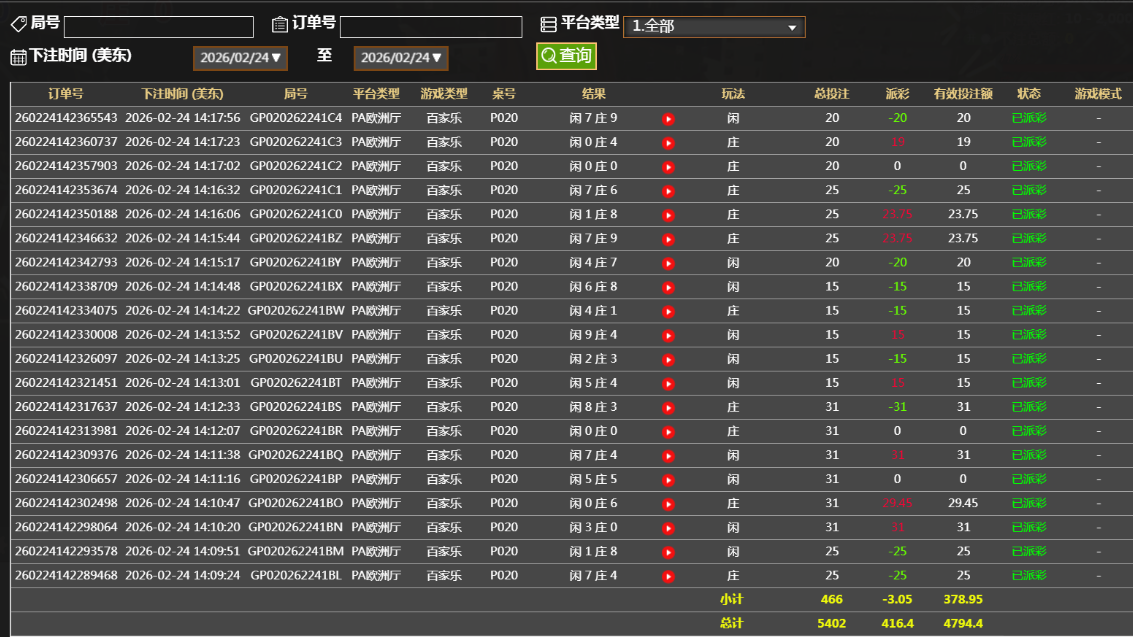Open replay for order 260224142330008
1133x637 pixels.
(x=668, y=335)
